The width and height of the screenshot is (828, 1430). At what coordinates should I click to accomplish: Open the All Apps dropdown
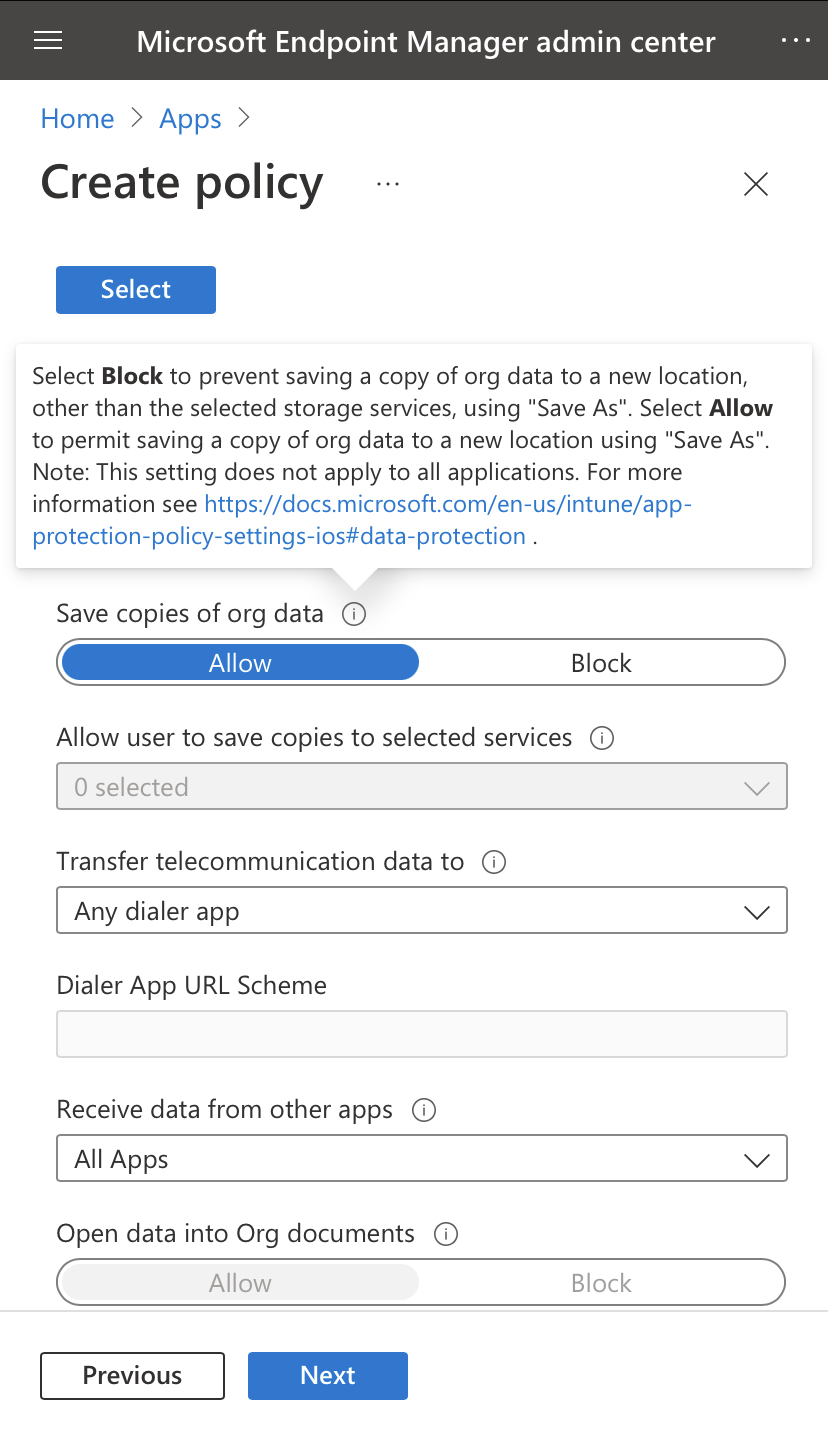point(421,1158)
